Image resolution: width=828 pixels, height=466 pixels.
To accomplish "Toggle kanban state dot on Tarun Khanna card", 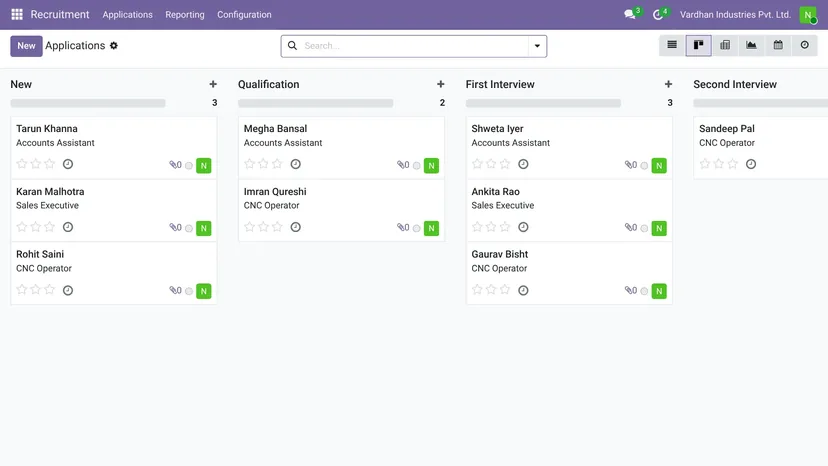I will coord(189,165).
